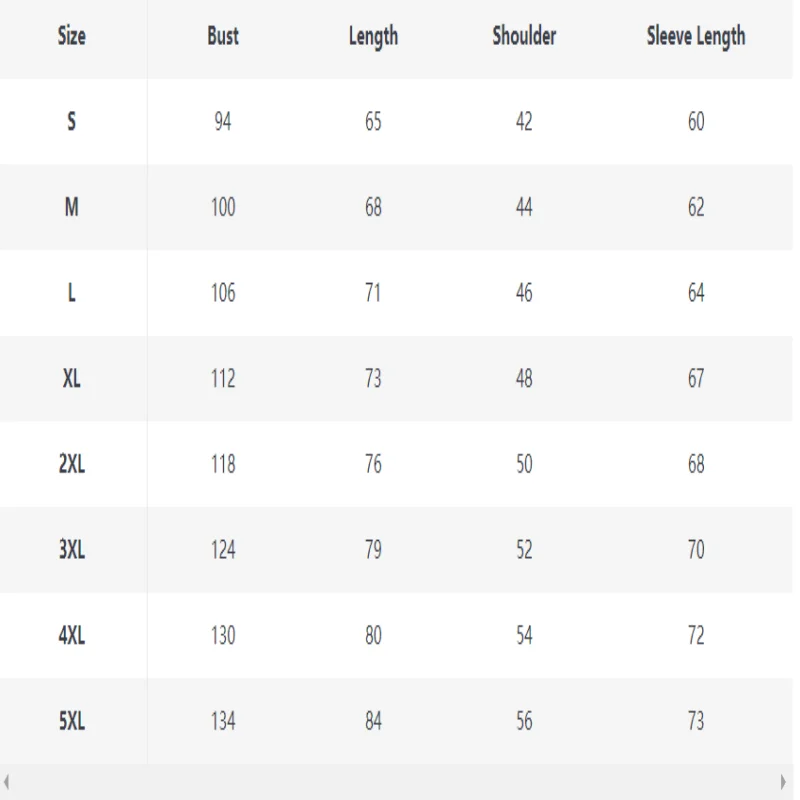Select the S size row label
Image resolution: width=800 pixels, height=800 pixels.
click(x=71, y=121)
